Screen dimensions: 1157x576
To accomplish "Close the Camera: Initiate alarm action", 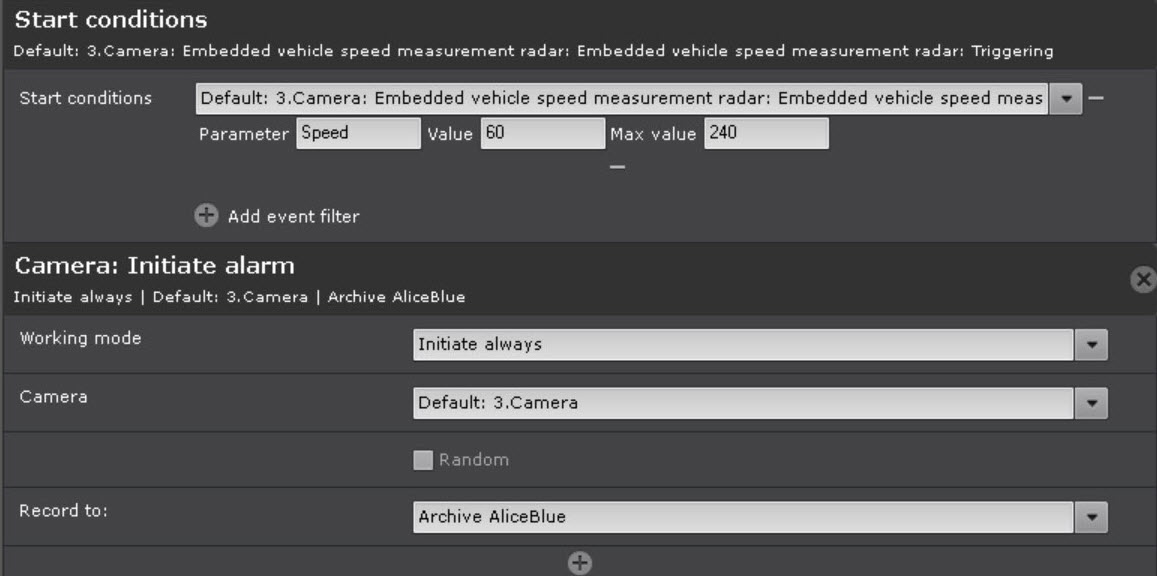I will (1142, 280).
